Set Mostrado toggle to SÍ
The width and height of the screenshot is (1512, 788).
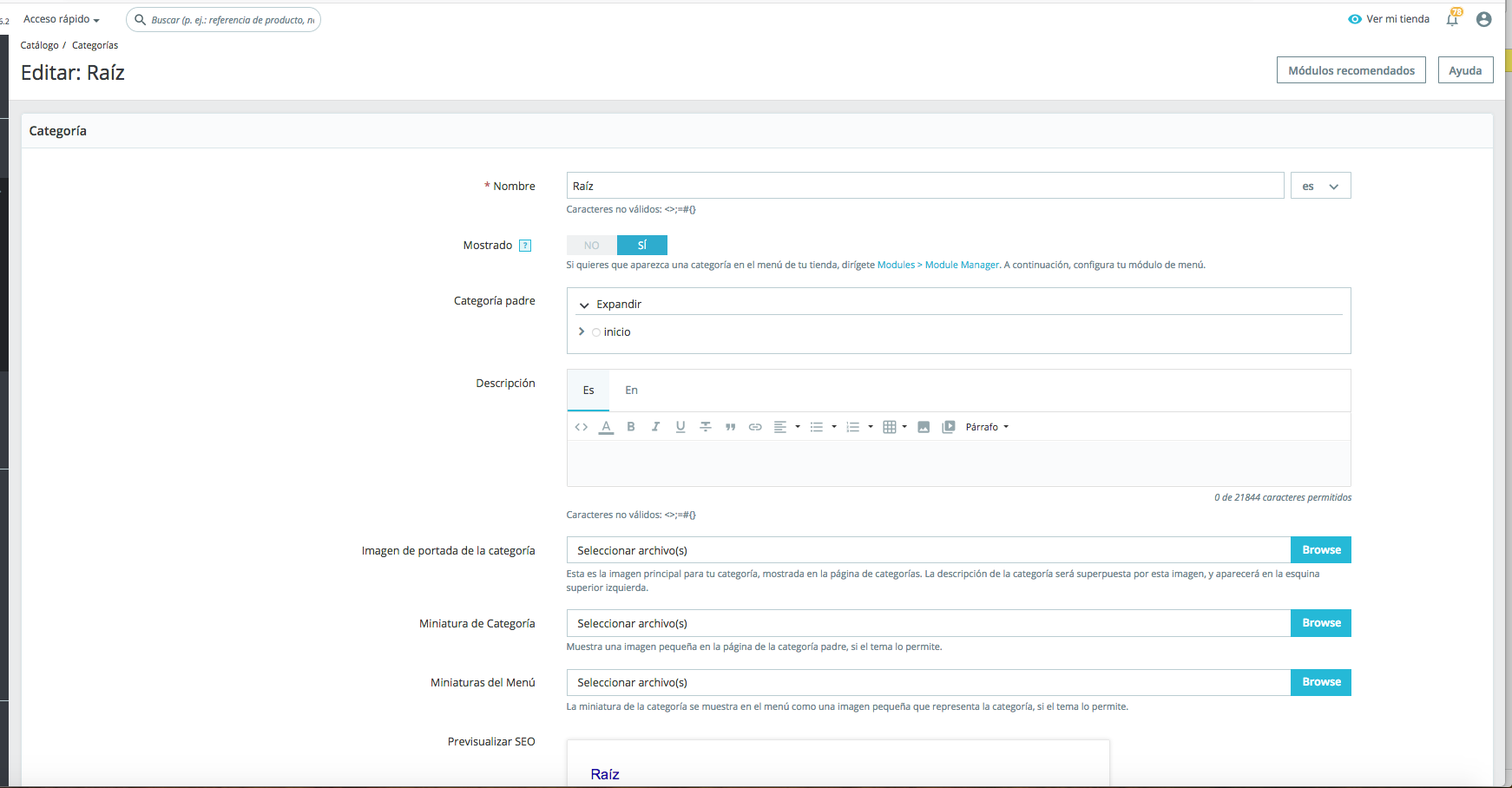click(x=642, y=246)
